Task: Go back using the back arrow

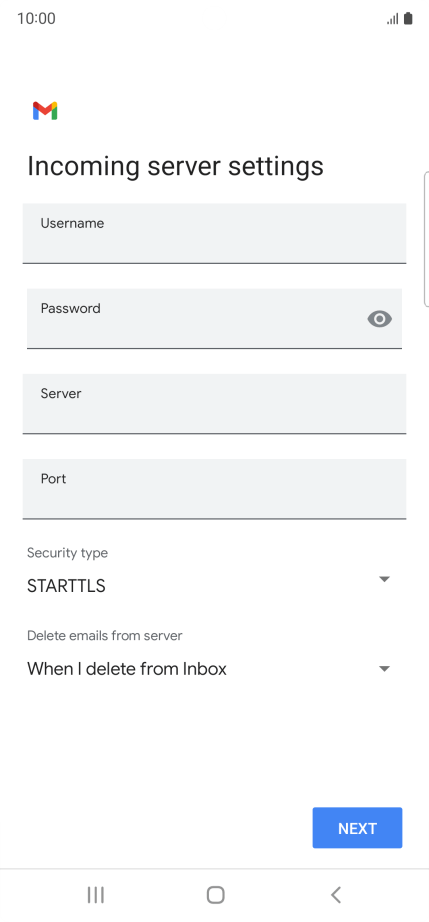Action: [x=336, y=895]
